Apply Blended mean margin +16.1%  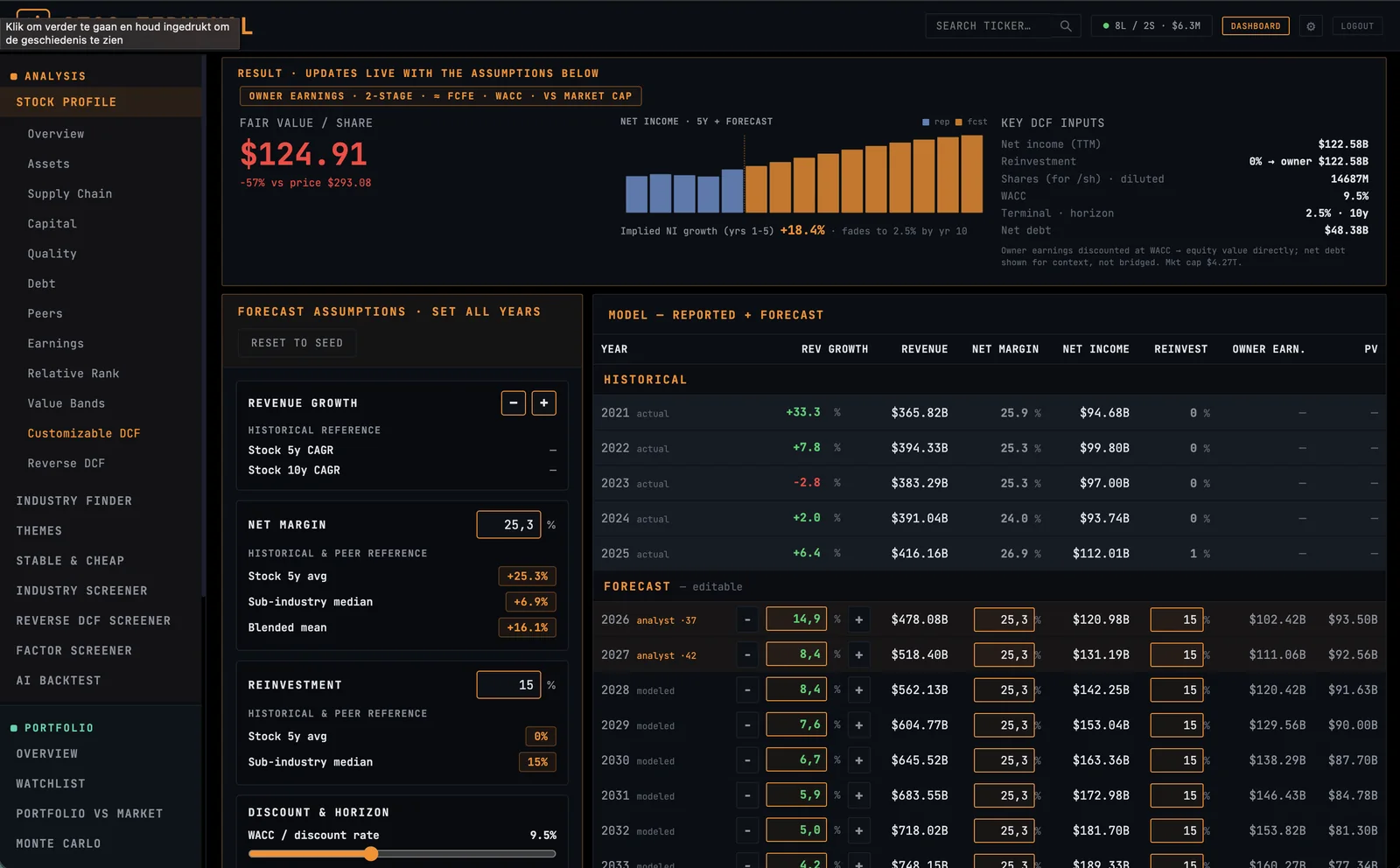[x=527, y=627]
